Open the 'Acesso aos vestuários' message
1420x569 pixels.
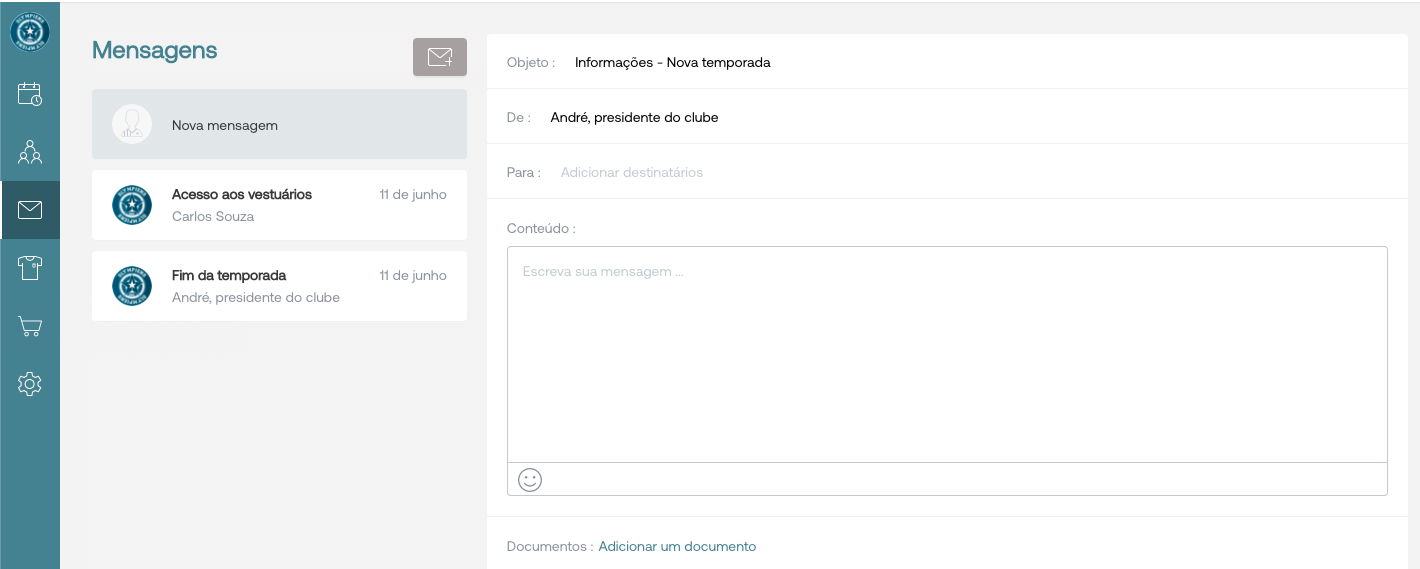point(280,205)
